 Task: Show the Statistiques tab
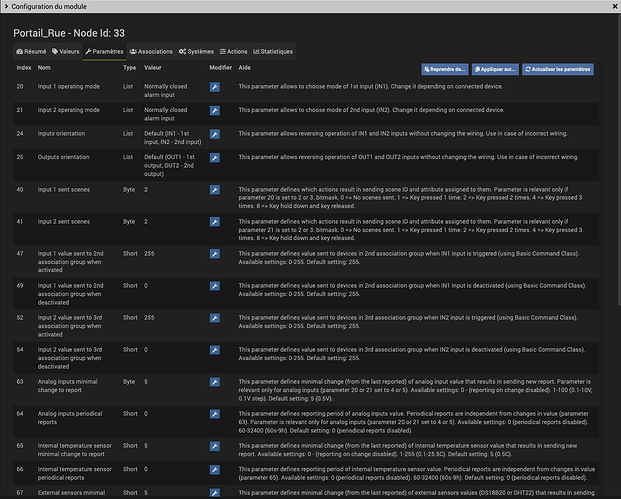(x=273, y=50)
